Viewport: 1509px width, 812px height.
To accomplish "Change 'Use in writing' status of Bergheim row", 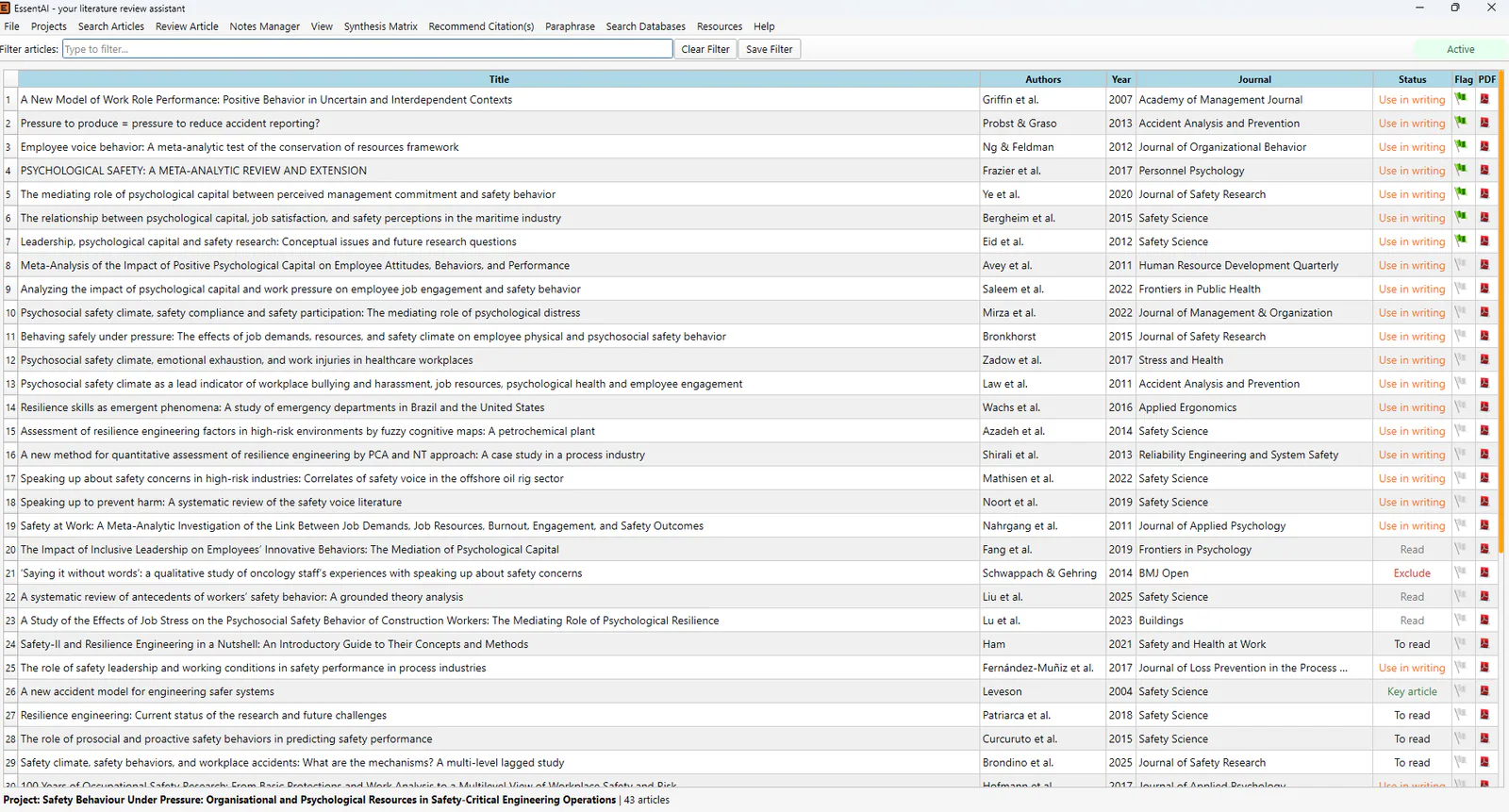I will (1412, 218).
